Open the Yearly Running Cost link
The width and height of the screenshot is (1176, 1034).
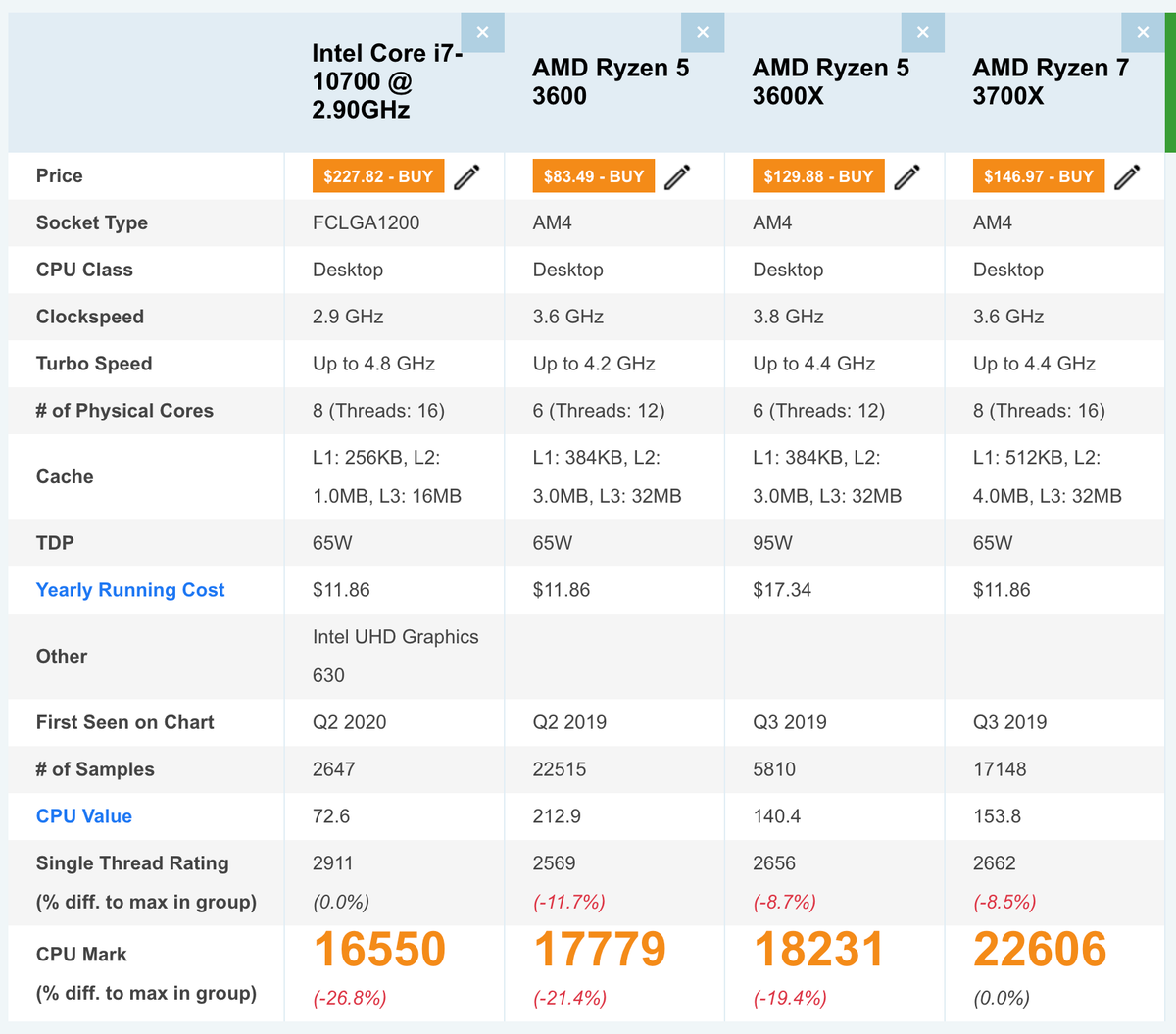pyautogui.click(x=130, y=590)
